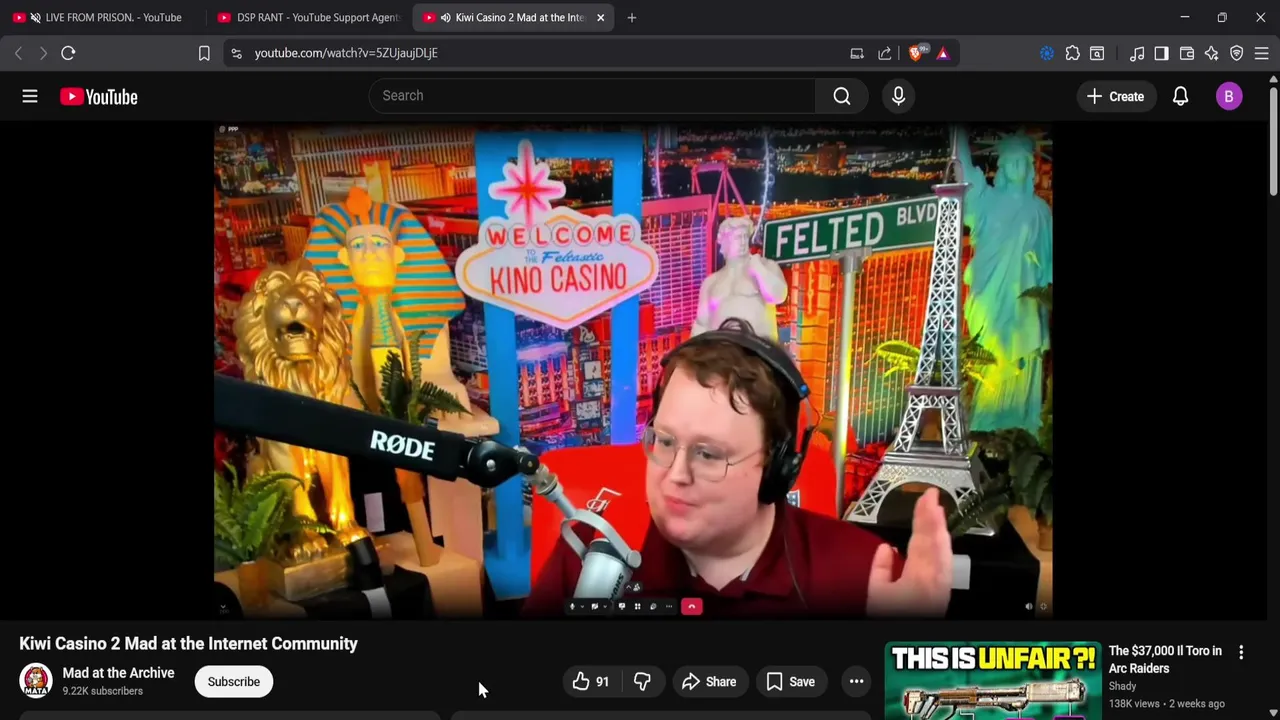Screen dimensions: 1280x720
Task: Share this page from address bar
Action: [x=885, y=53]
